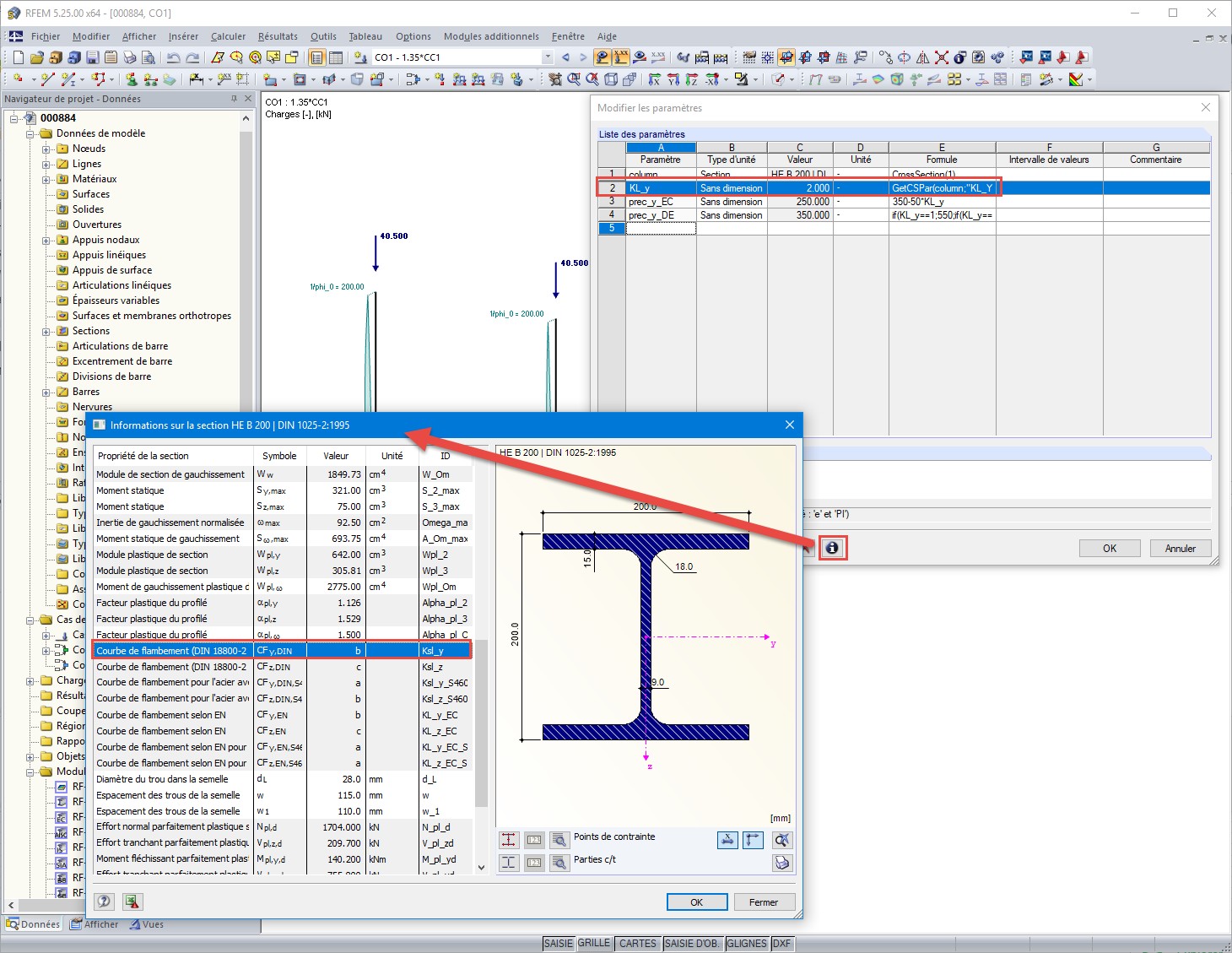This screenshot has width=1232, height=953.
Task: Click the mirror tool icon in toolbar
Action: [922, 57]
